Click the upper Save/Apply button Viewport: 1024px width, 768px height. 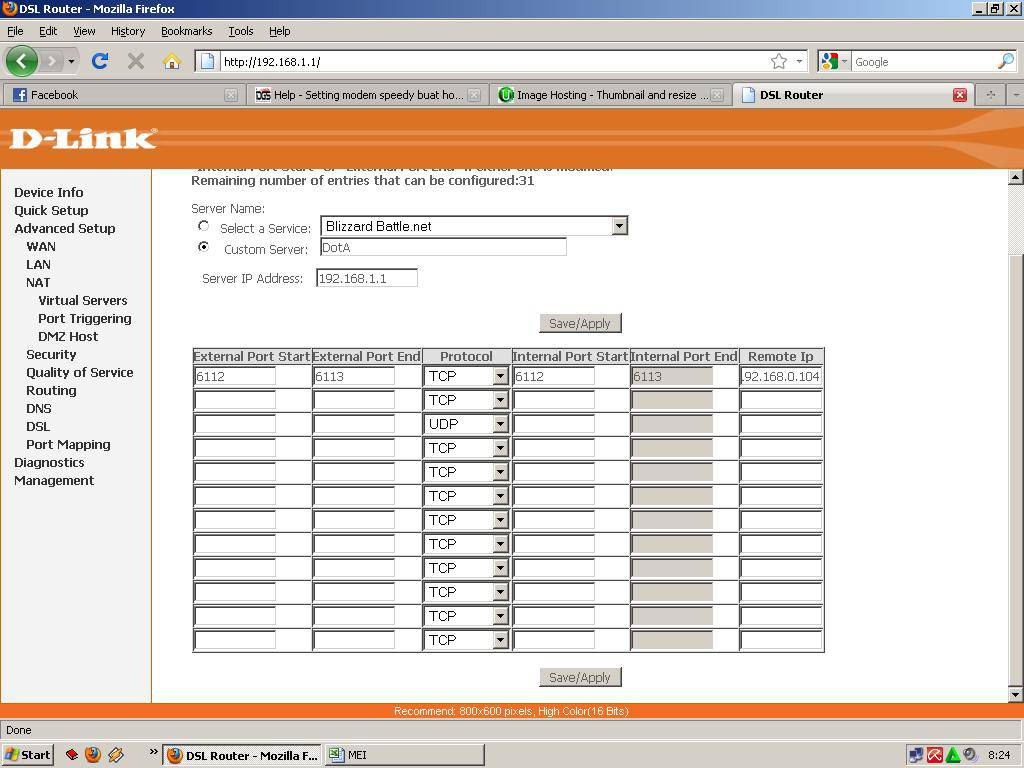click(x=580, y=323)
